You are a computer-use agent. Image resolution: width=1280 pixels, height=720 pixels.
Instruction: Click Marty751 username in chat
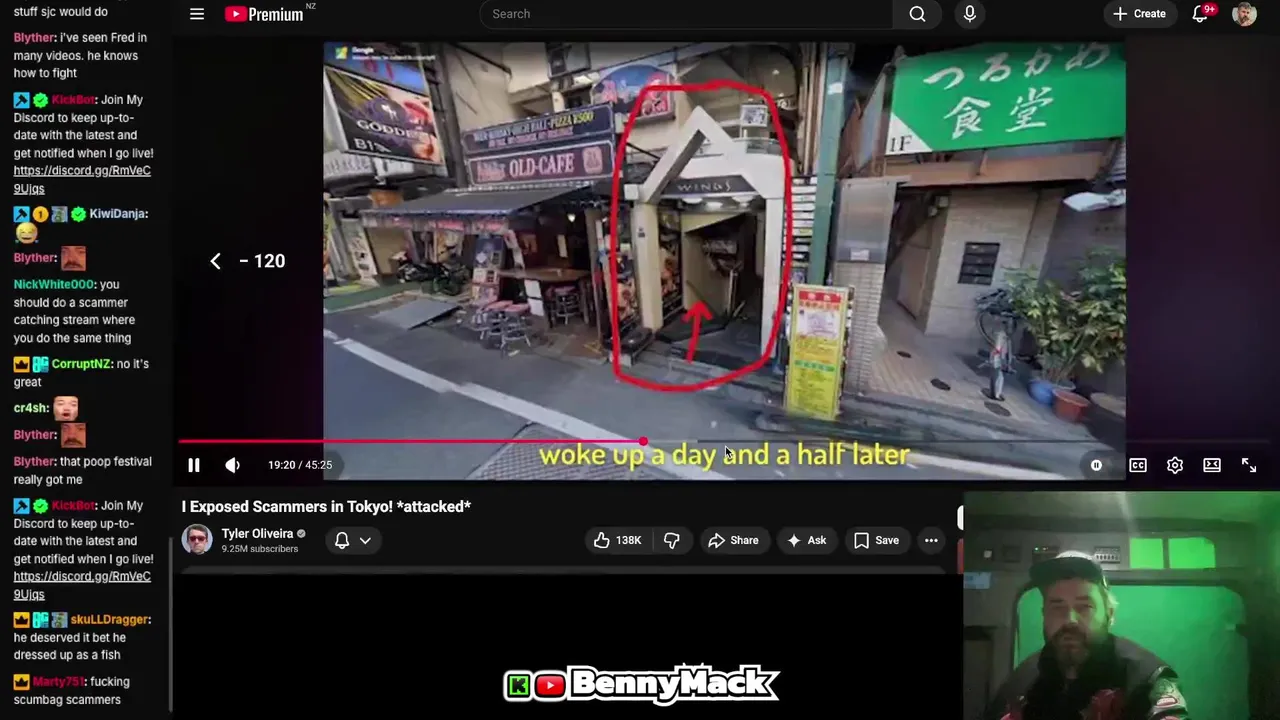60,682
